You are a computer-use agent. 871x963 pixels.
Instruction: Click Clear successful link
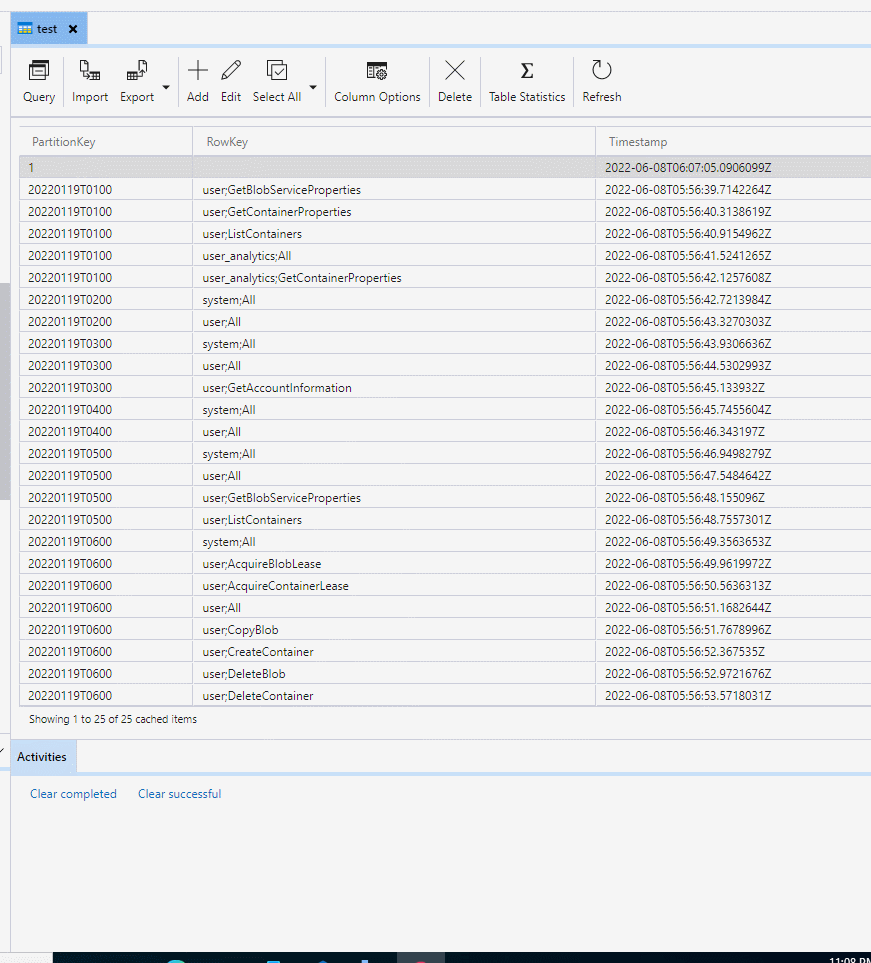179,793
